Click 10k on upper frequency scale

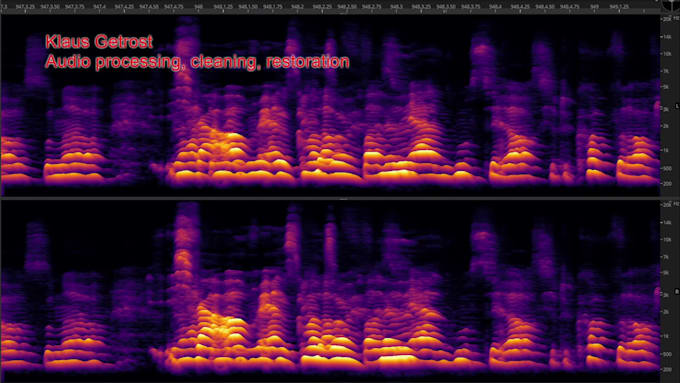point(667,54)
